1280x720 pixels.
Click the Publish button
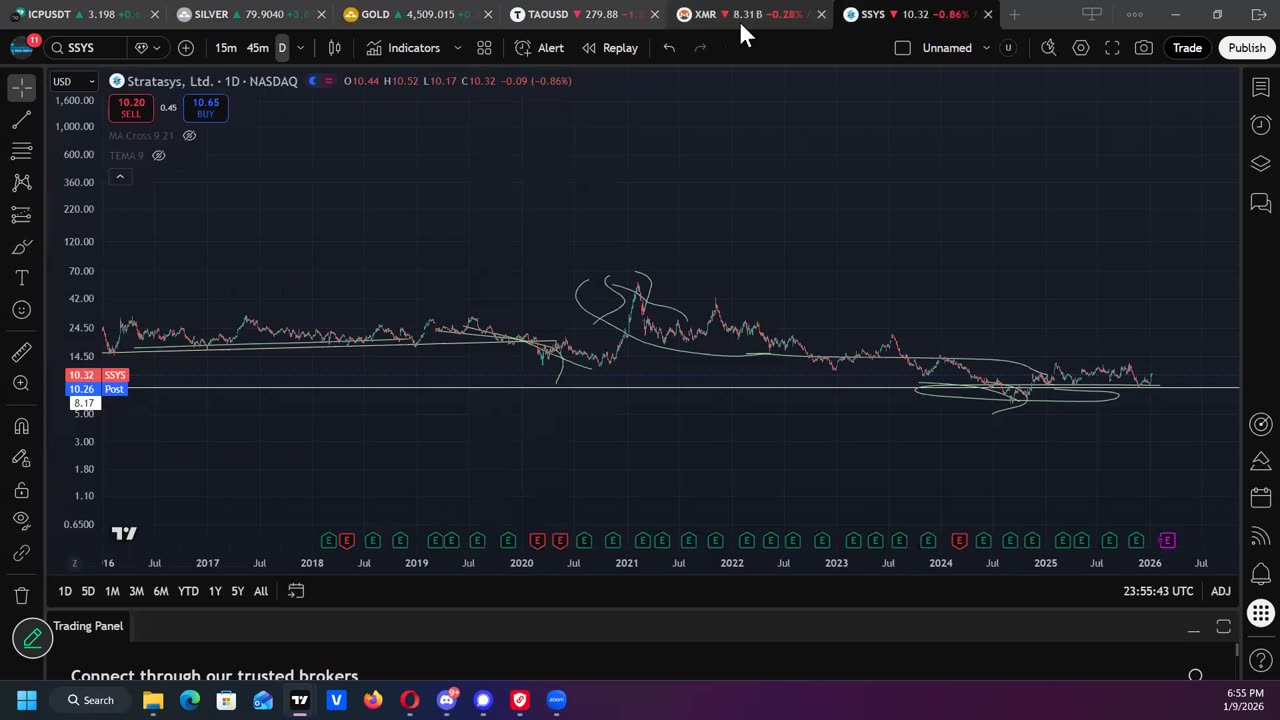(1247, 48)
